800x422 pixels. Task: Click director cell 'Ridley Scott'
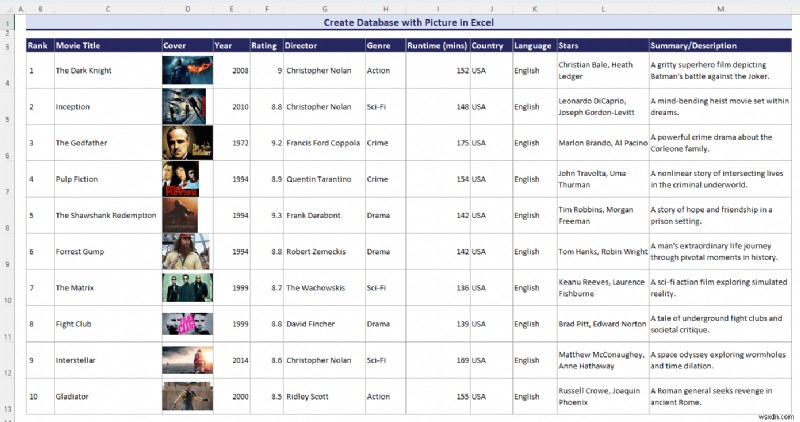[324, 396]
